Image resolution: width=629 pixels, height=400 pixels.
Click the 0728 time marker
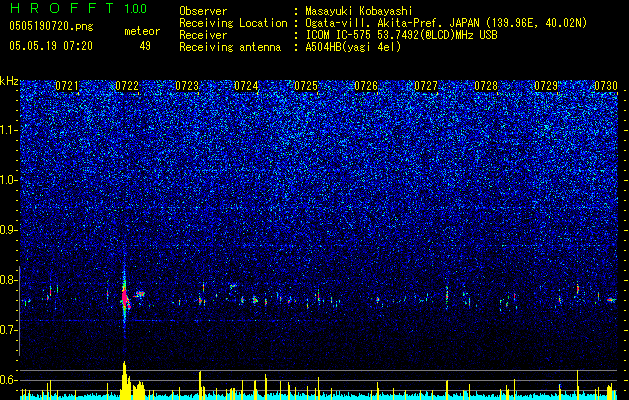pos(486,86)
